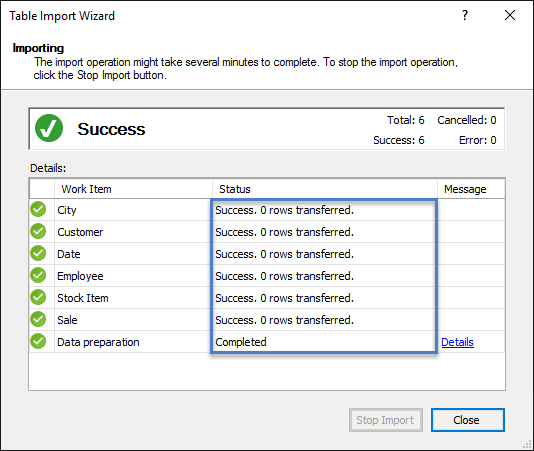The width and height of the screenshot is (534, 451).
Task: Click the status text for Employee
Action: 284,276
